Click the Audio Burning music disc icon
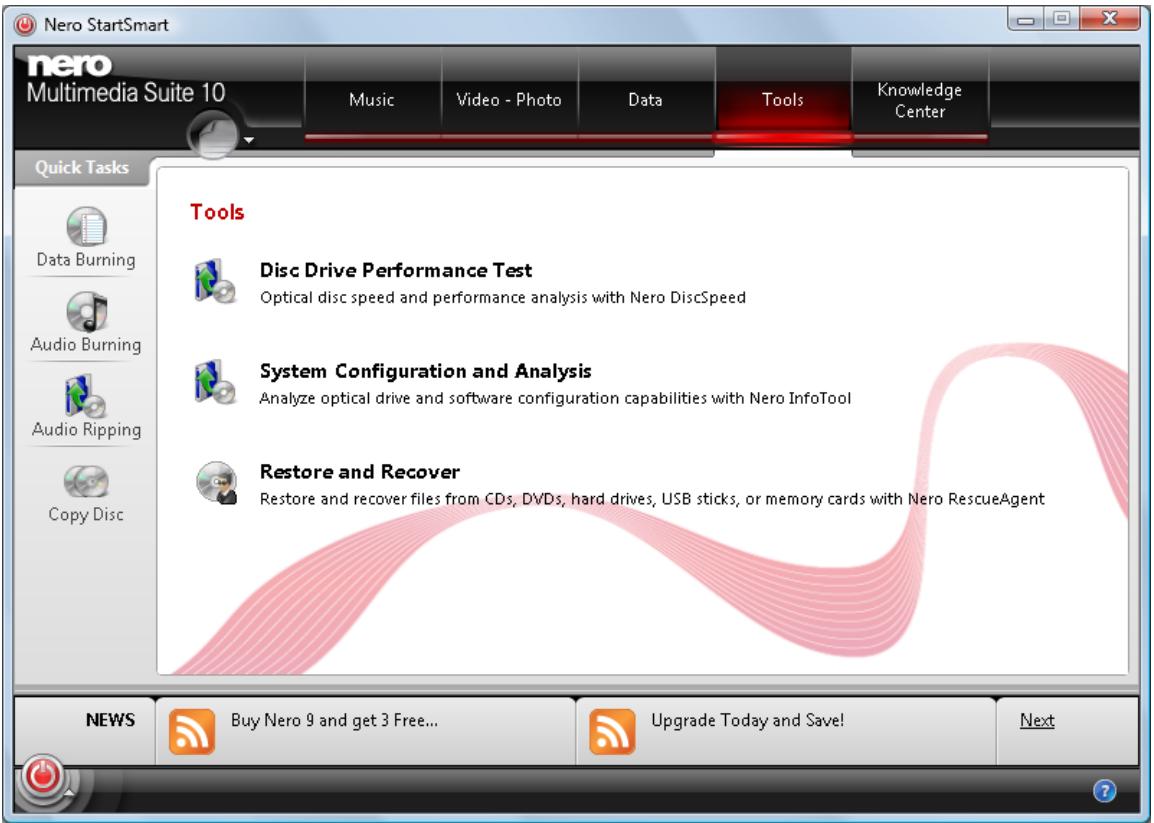This screenshot has height=823, width=1154. pos(87,312)
